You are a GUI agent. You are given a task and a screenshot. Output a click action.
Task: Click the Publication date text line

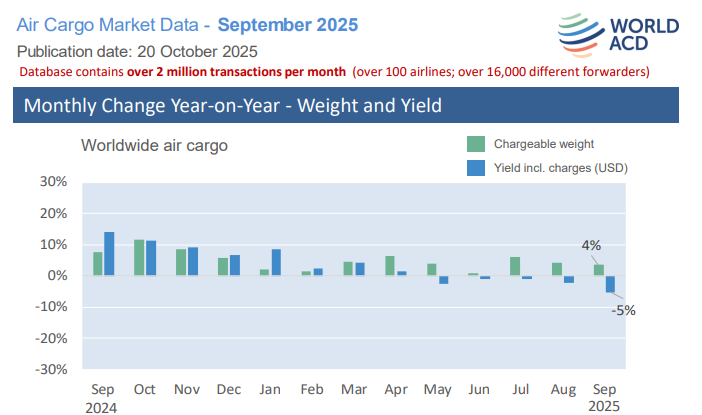click(x=138, y=51)
